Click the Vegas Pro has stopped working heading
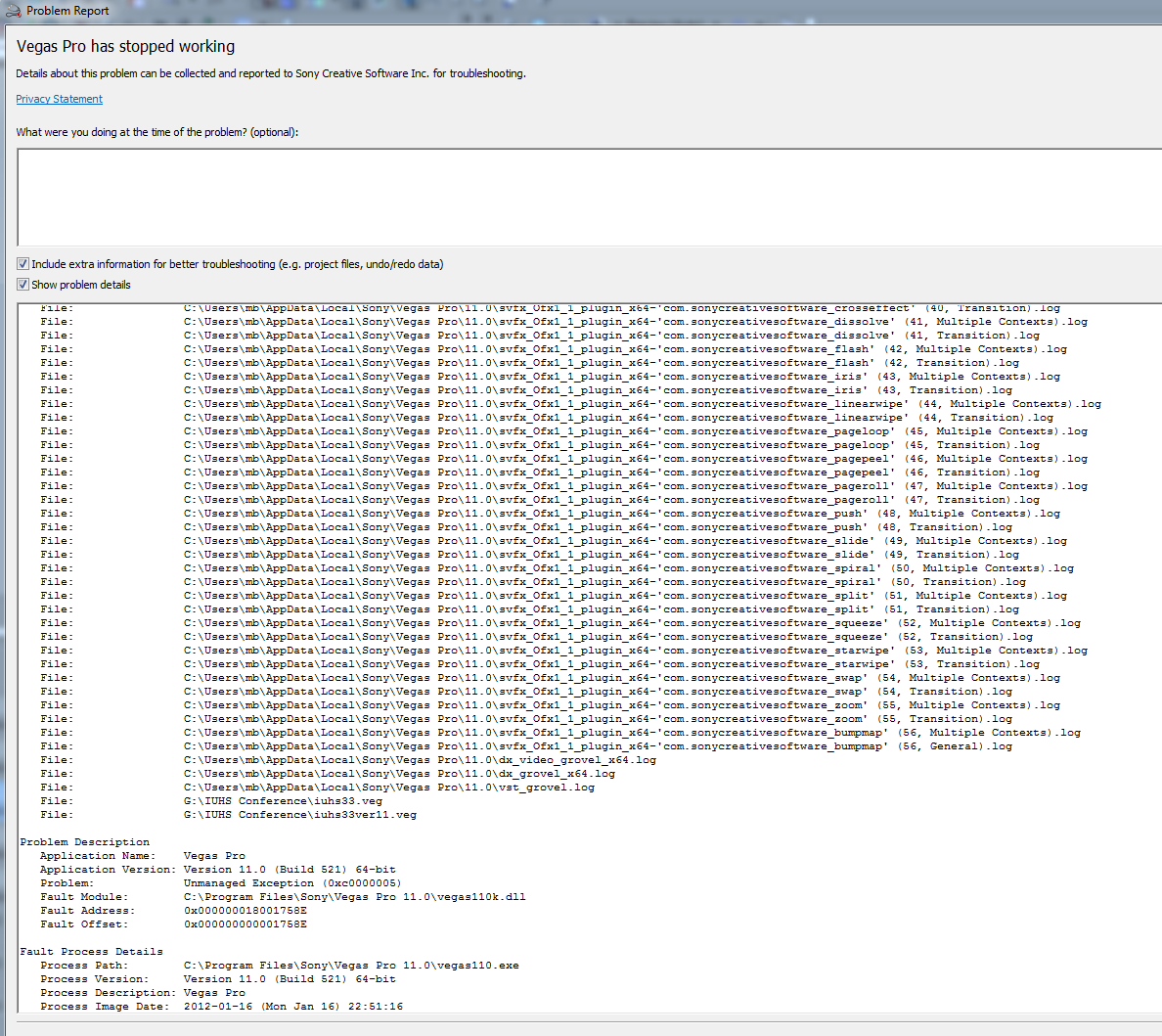Screen dimensions: 1162x1036 coord(125,47)
